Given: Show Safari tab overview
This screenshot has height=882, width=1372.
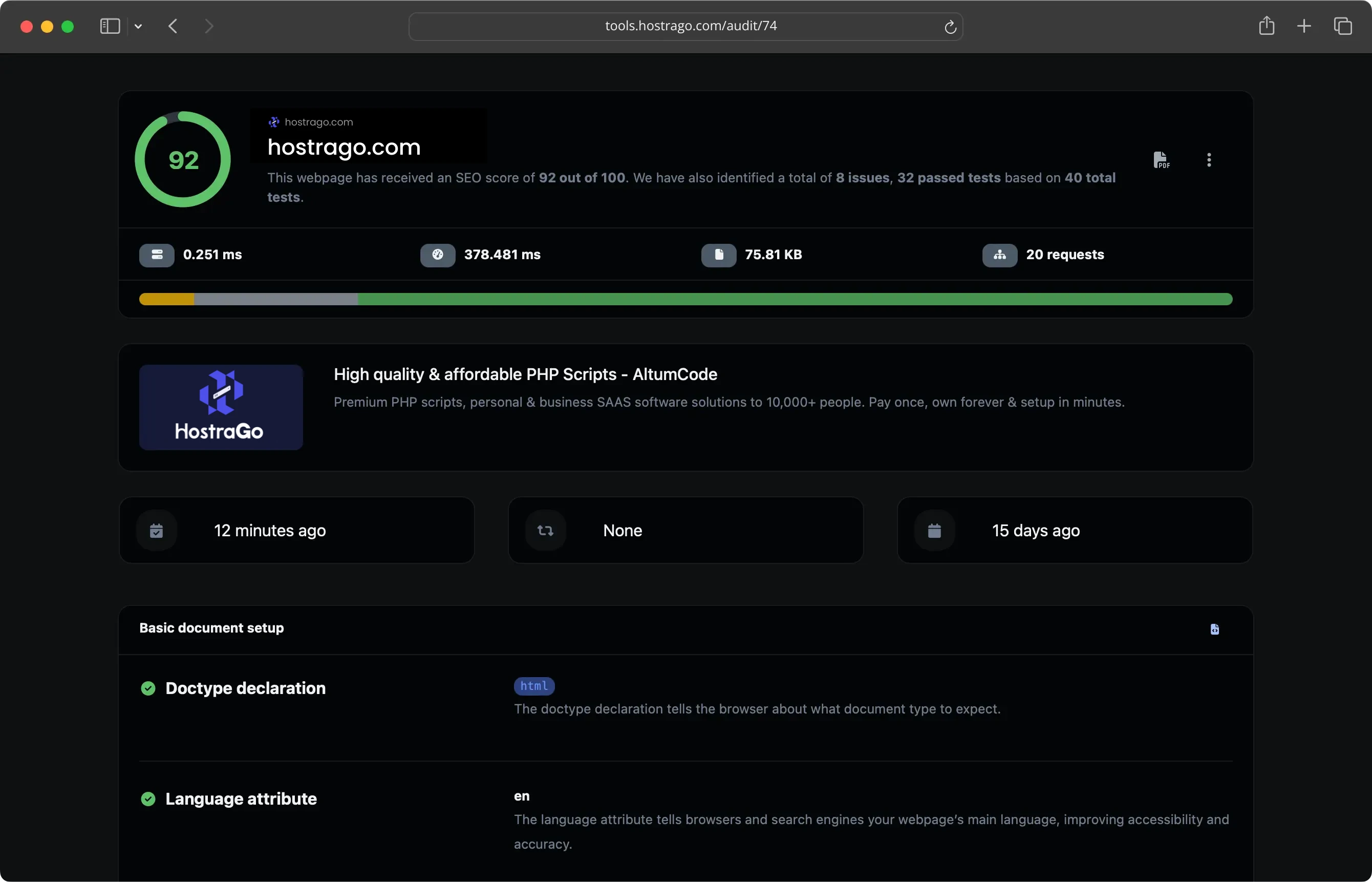Looking at the screenshot, I should pos(1343,26).
